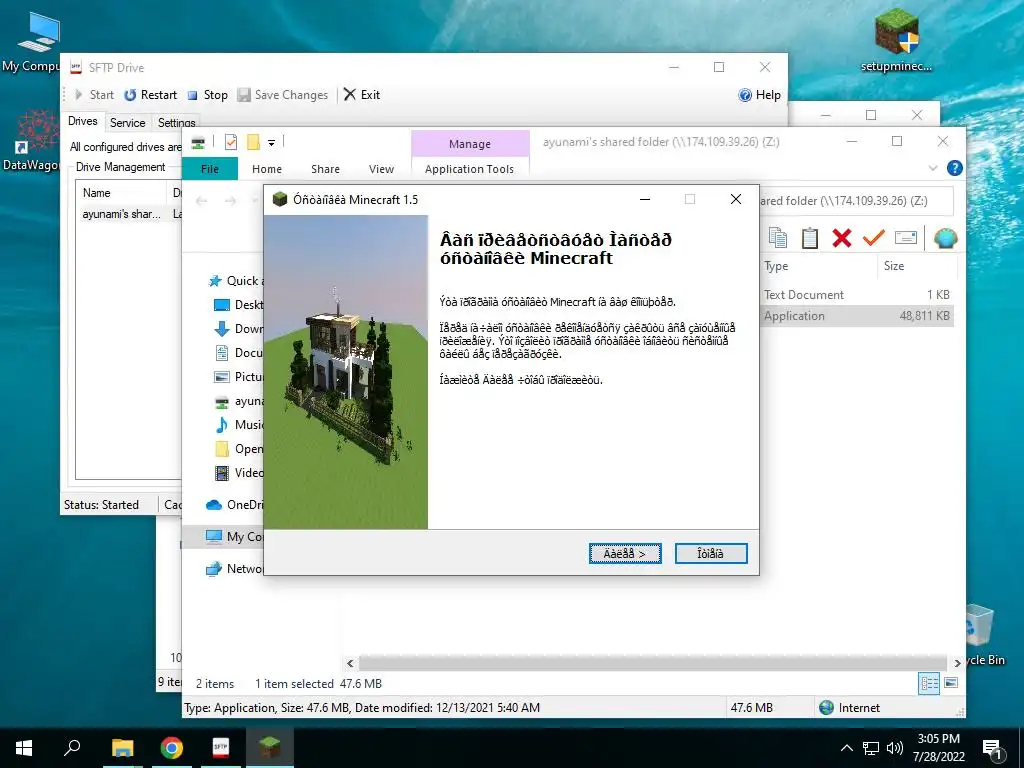Click the Copy icon in the Explorer toolbar
This screenshot has width=1024, height=768.
[778, 238]
